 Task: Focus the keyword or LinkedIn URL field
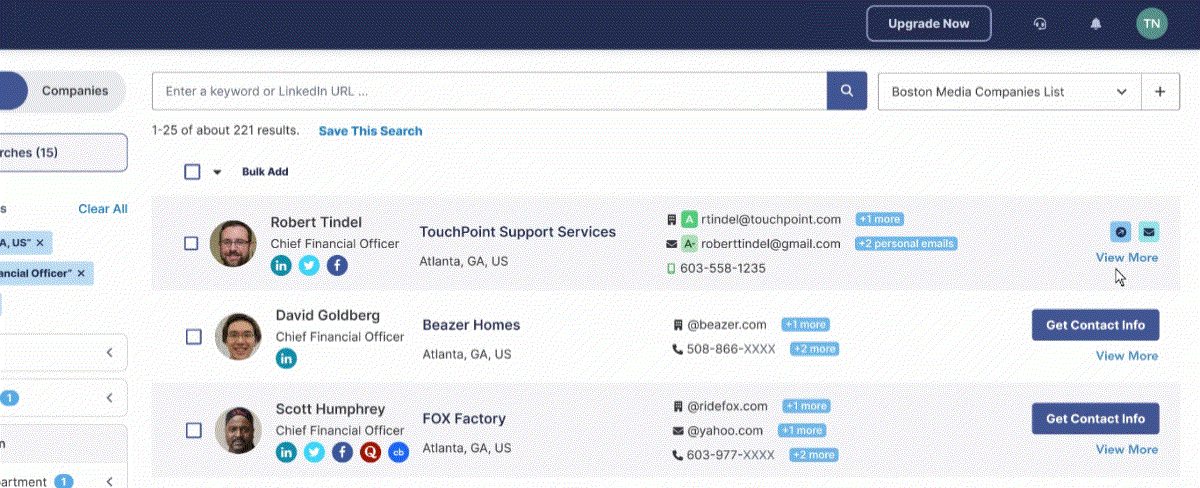coord(489,91)
